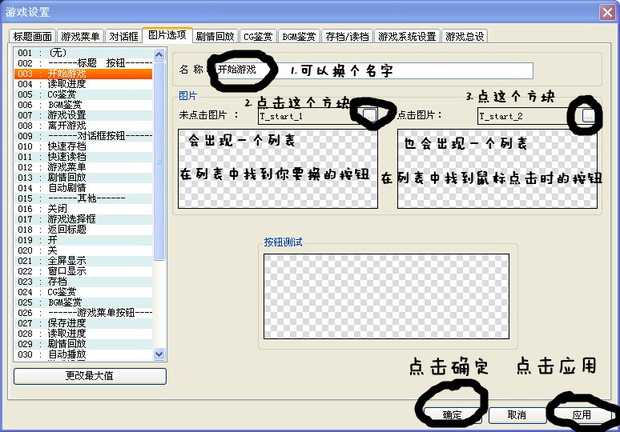This screenshot has width=620, height=432.
Task: Close the 游戏设置 dialog window
Action: pos(607,12)
